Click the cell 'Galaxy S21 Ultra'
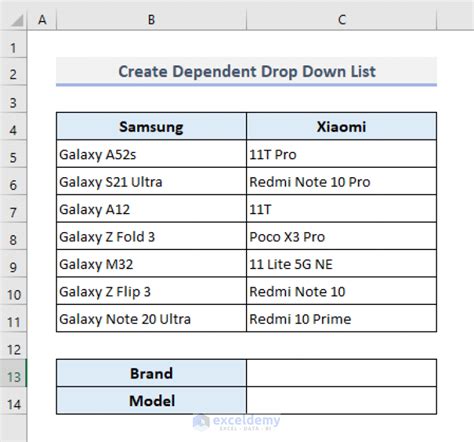The image size is (474, 442). 151,181
